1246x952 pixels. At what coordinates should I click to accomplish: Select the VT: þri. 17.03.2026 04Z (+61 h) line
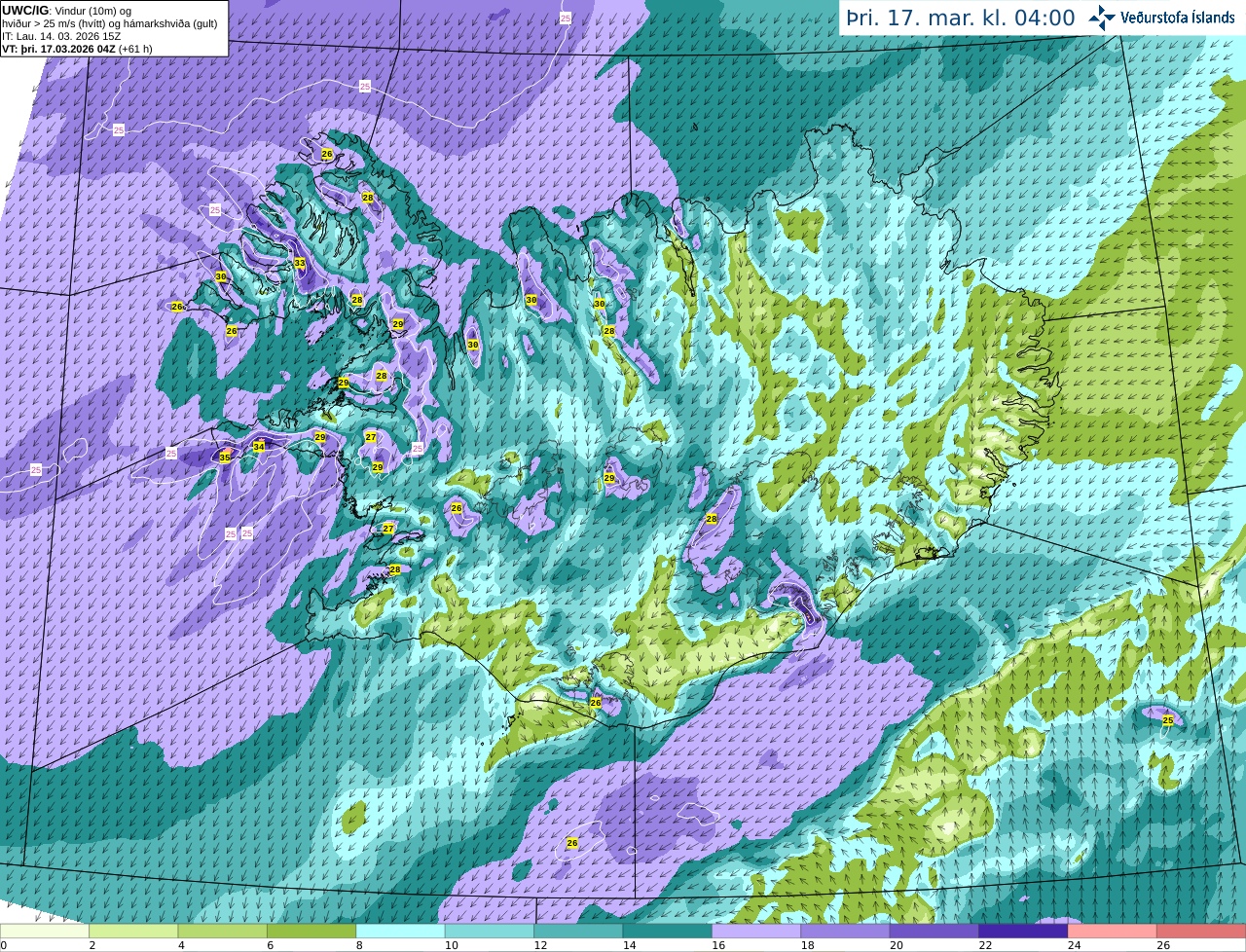77,49
